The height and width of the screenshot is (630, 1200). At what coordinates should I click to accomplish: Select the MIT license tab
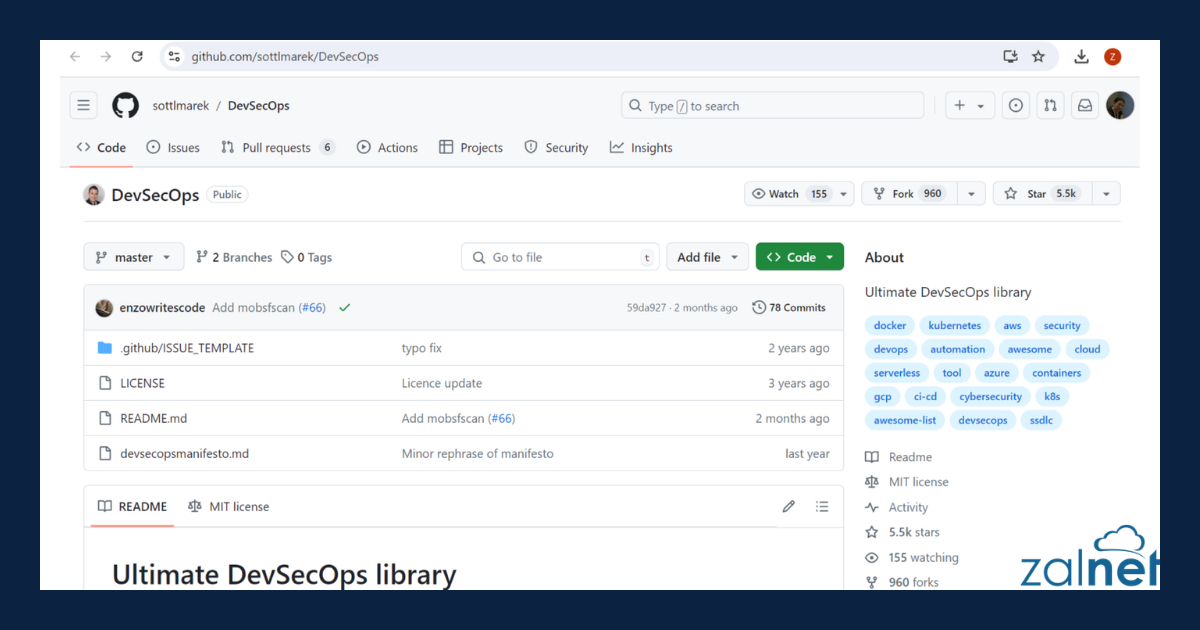pyautogui.click(x=228, y=506)
